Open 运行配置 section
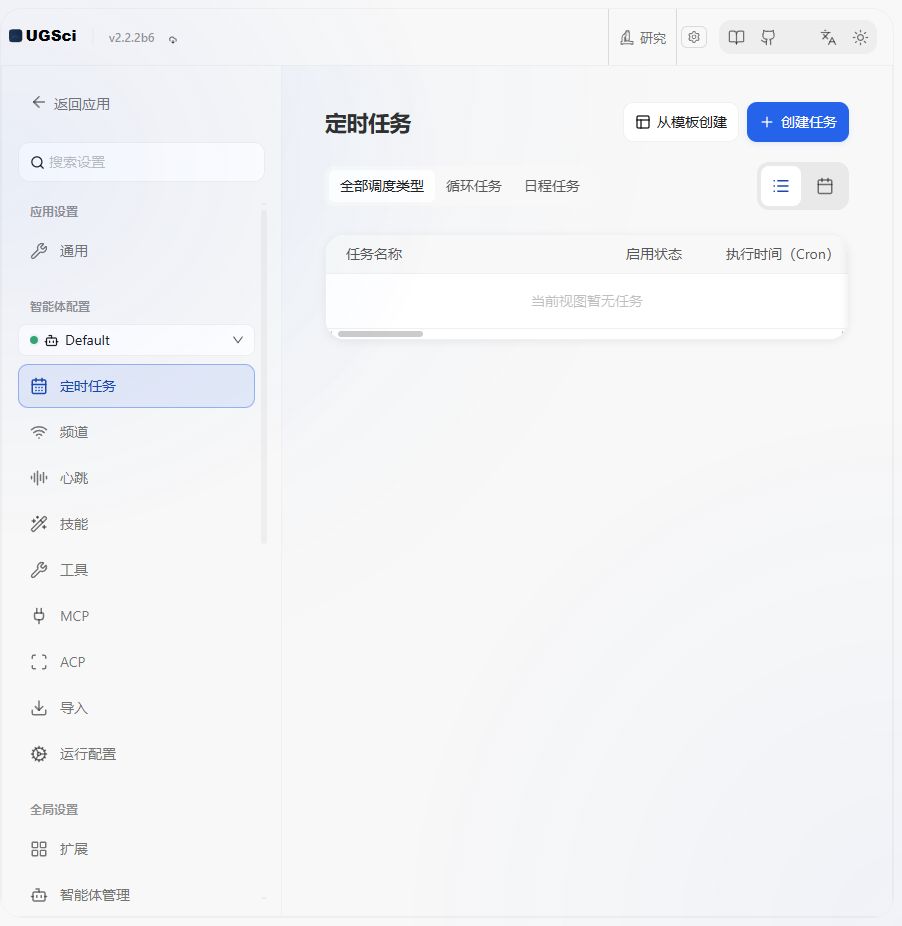The image size is (902, 926). pos(136,754)
